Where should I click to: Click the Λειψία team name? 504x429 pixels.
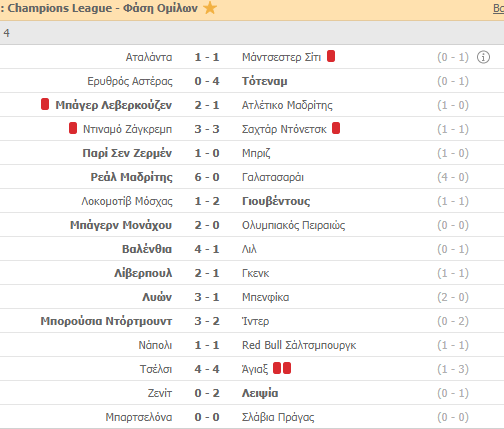click(x=260, y=393)
